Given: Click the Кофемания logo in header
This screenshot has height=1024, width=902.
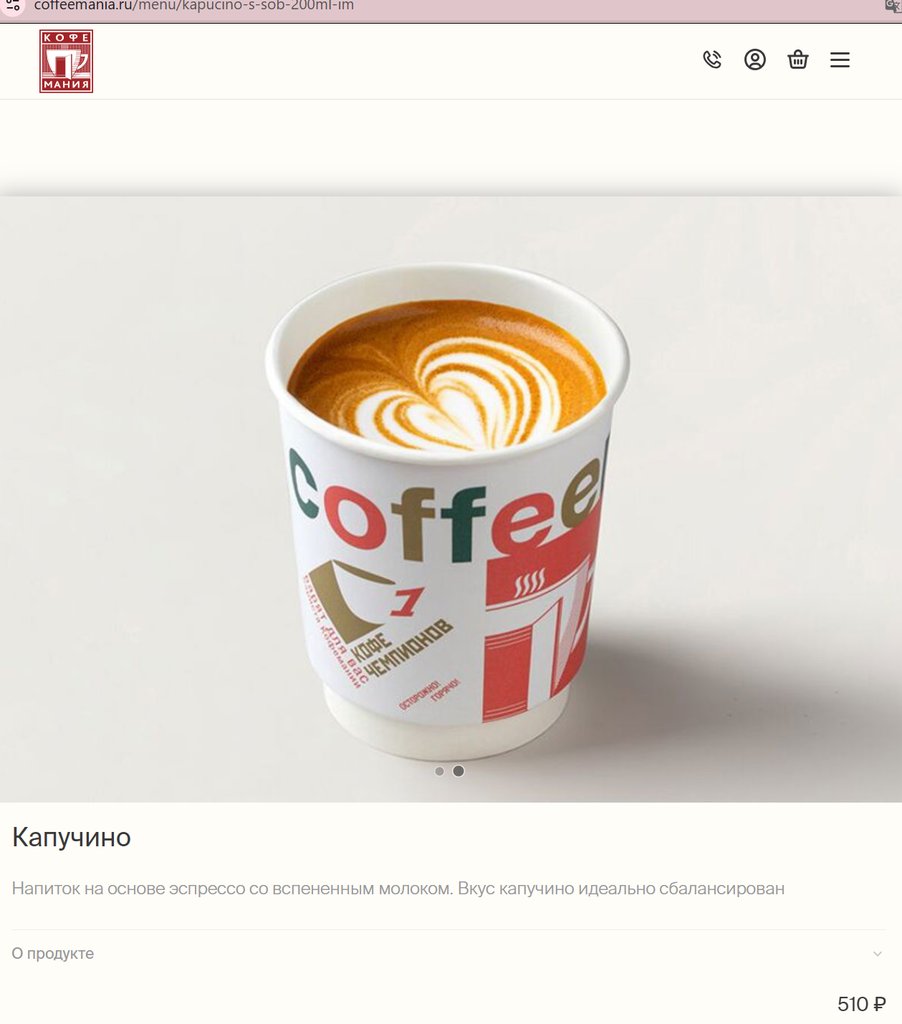Looking at the screenshot, I should click(66, 61).
